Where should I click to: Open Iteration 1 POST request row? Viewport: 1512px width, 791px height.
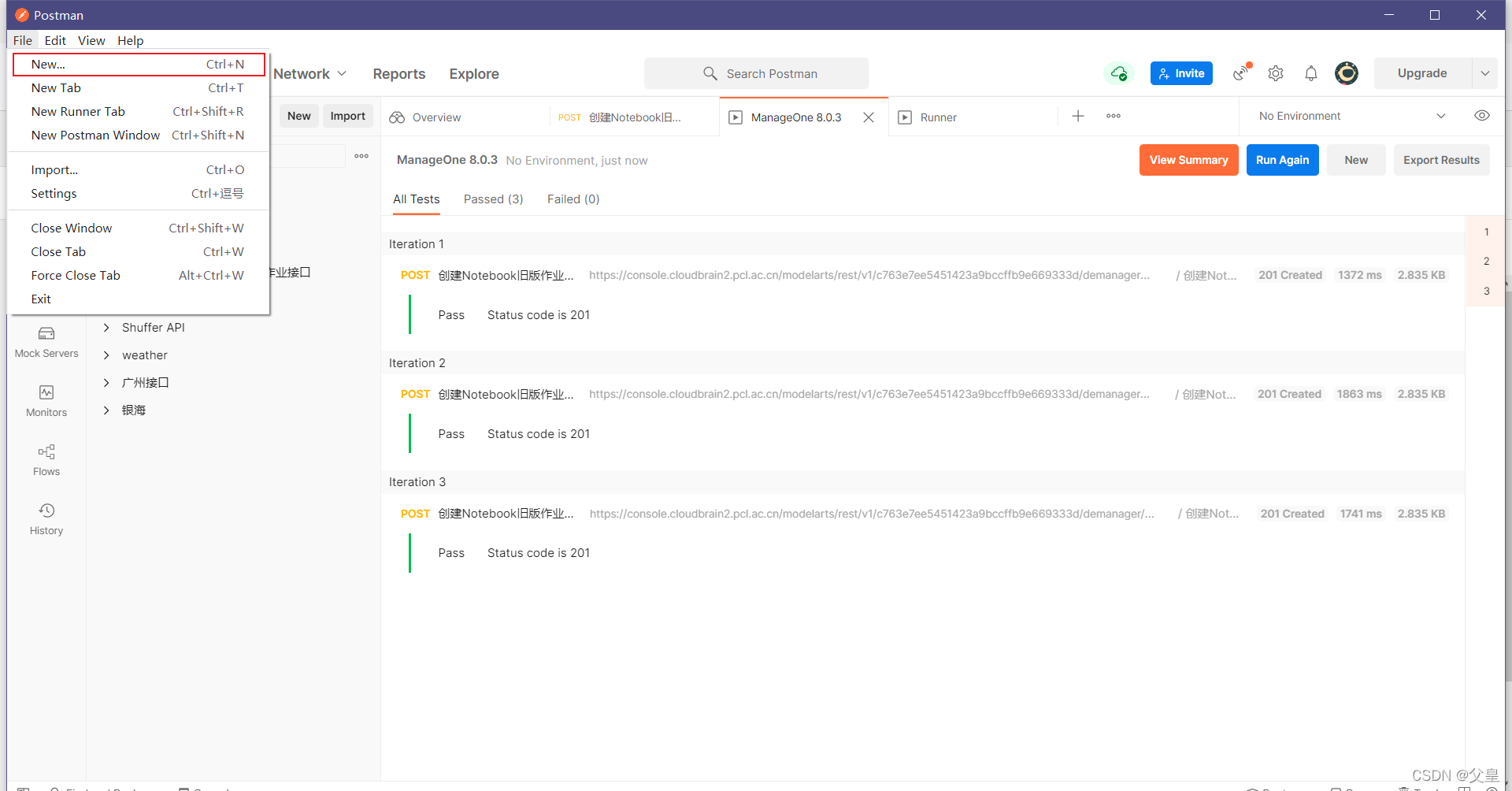pos(923,276)
